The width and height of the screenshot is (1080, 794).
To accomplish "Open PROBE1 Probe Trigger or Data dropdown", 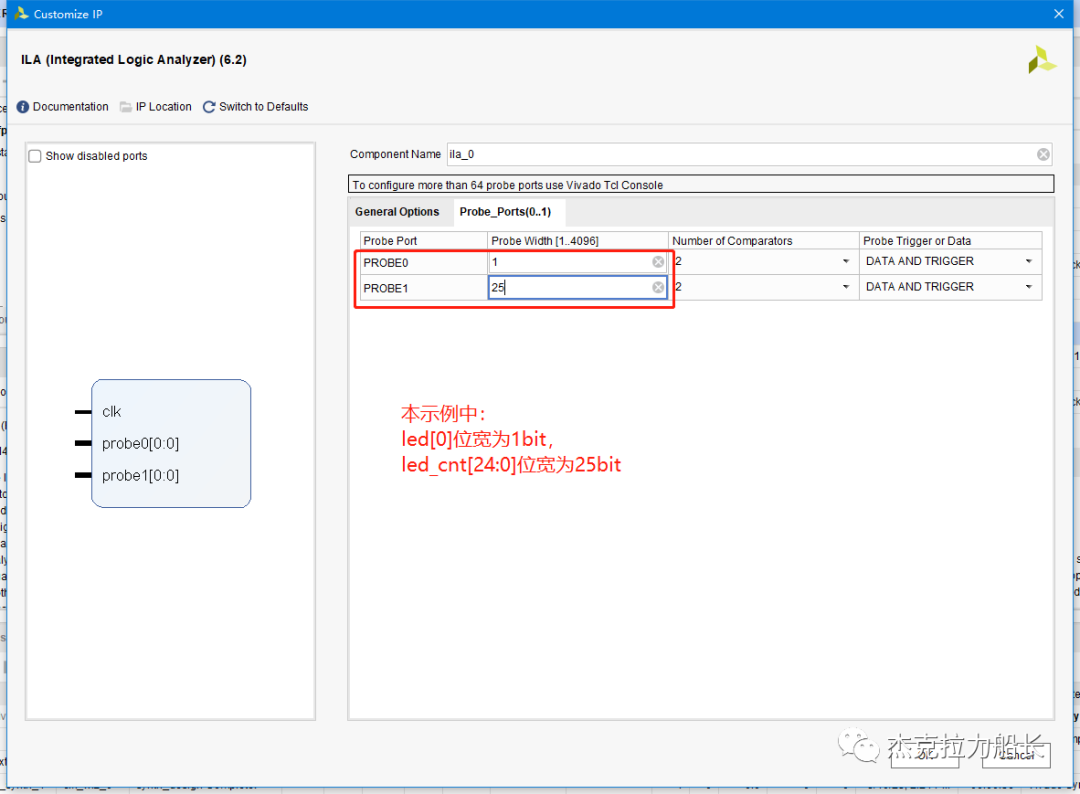I will pos(1028,287).
